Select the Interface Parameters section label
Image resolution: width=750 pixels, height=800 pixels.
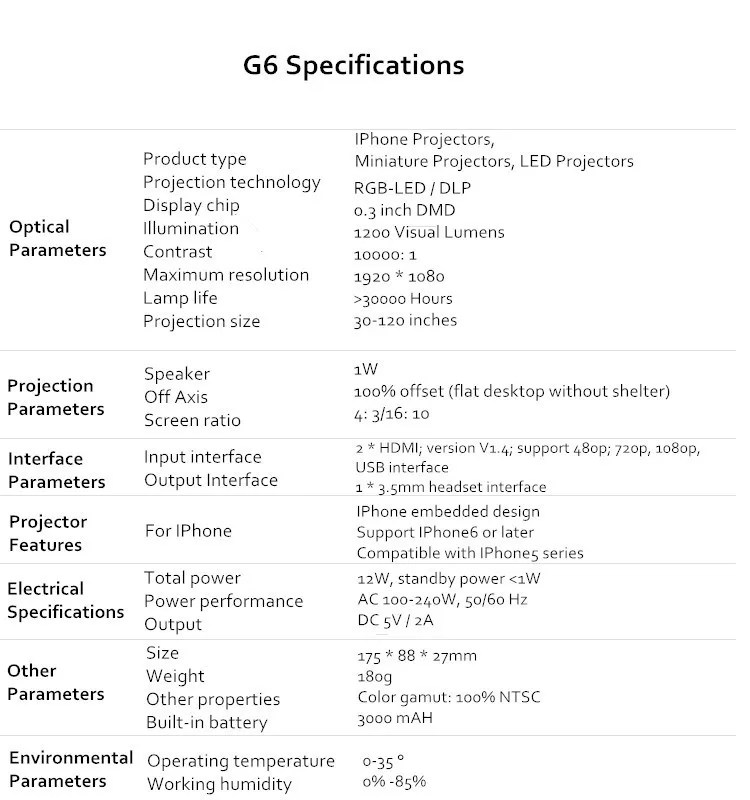[x=56, y=470]
